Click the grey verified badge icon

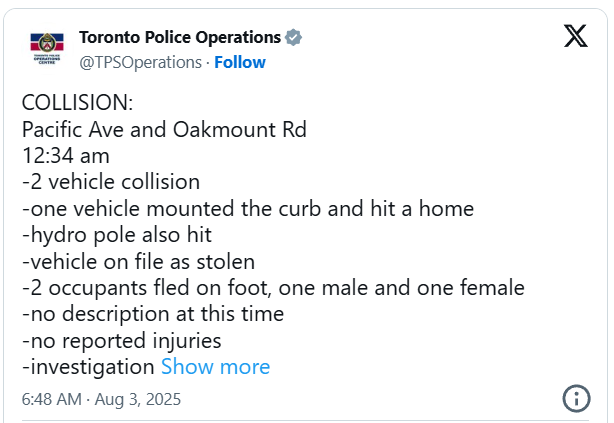coord(293,38)
